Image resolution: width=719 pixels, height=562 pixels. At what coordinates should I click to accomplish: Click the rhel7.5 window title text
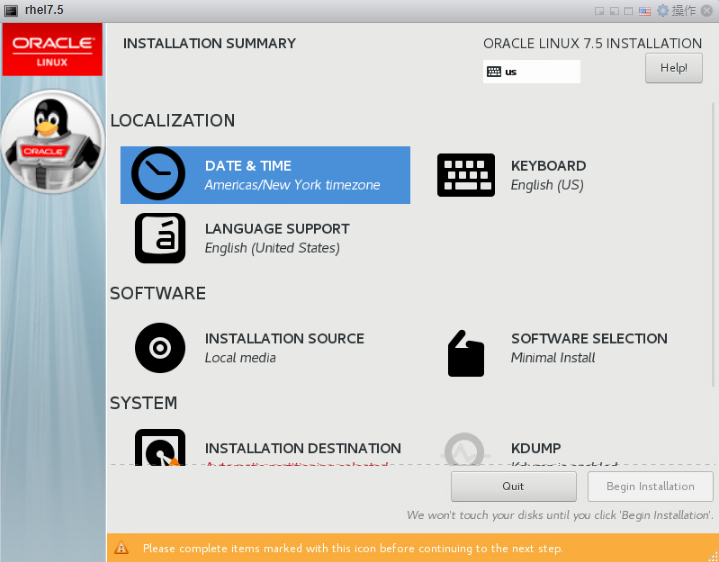tap(44, 10)
